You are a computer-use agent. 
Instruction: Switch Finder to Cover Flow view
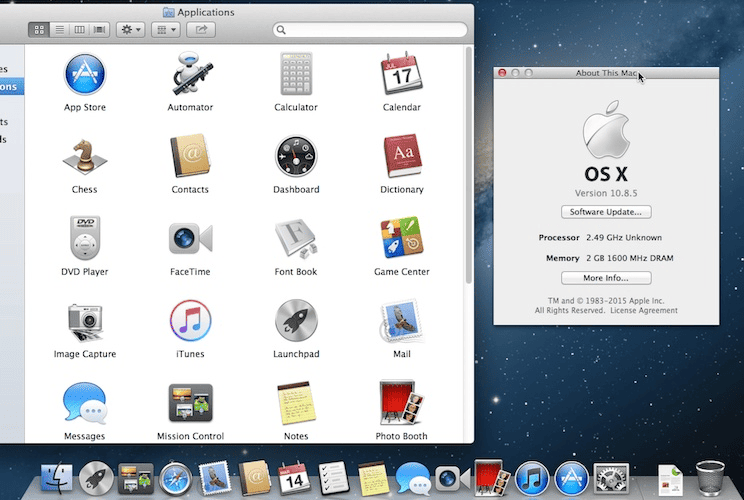[x=99, y=30]
